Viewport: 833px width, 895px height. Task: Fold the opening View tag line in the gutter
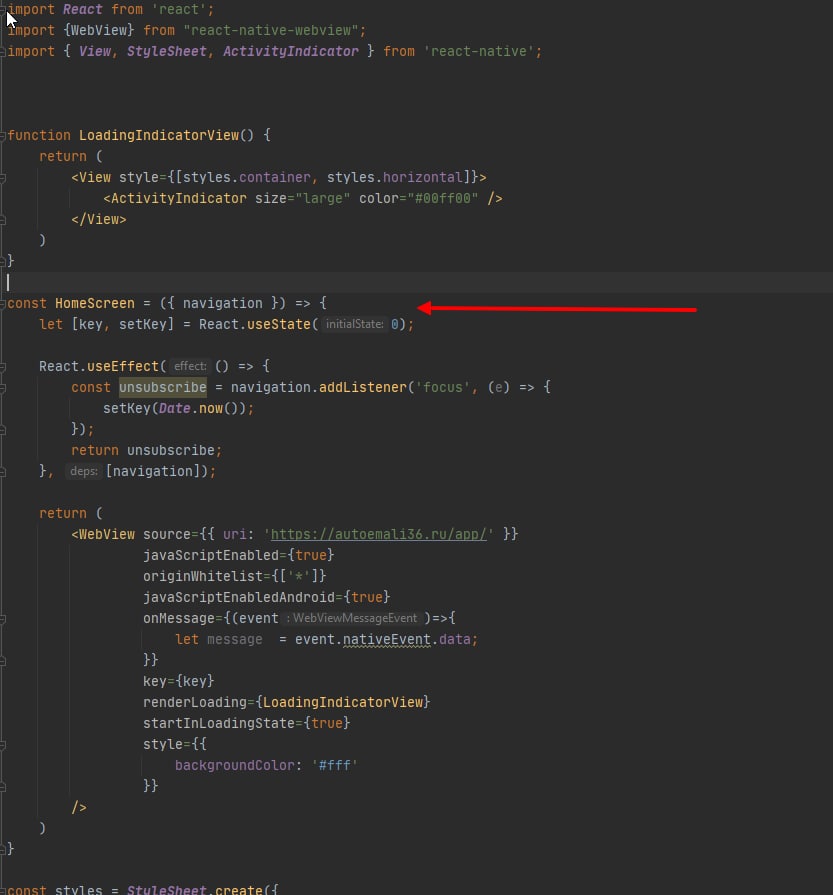3,178
